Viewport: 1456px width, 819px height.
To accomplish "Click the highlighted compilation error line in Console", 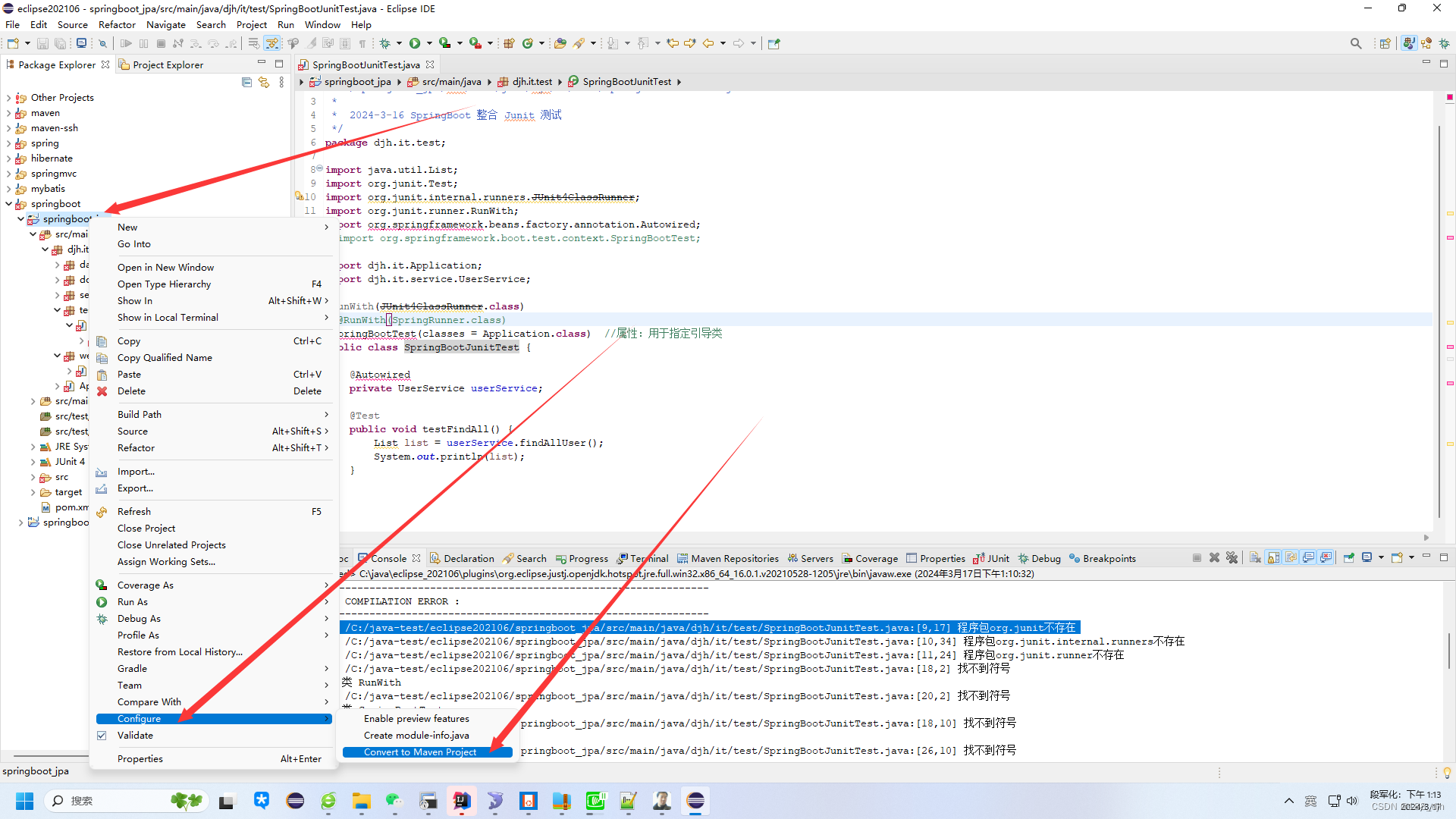I will coord(705,627).
